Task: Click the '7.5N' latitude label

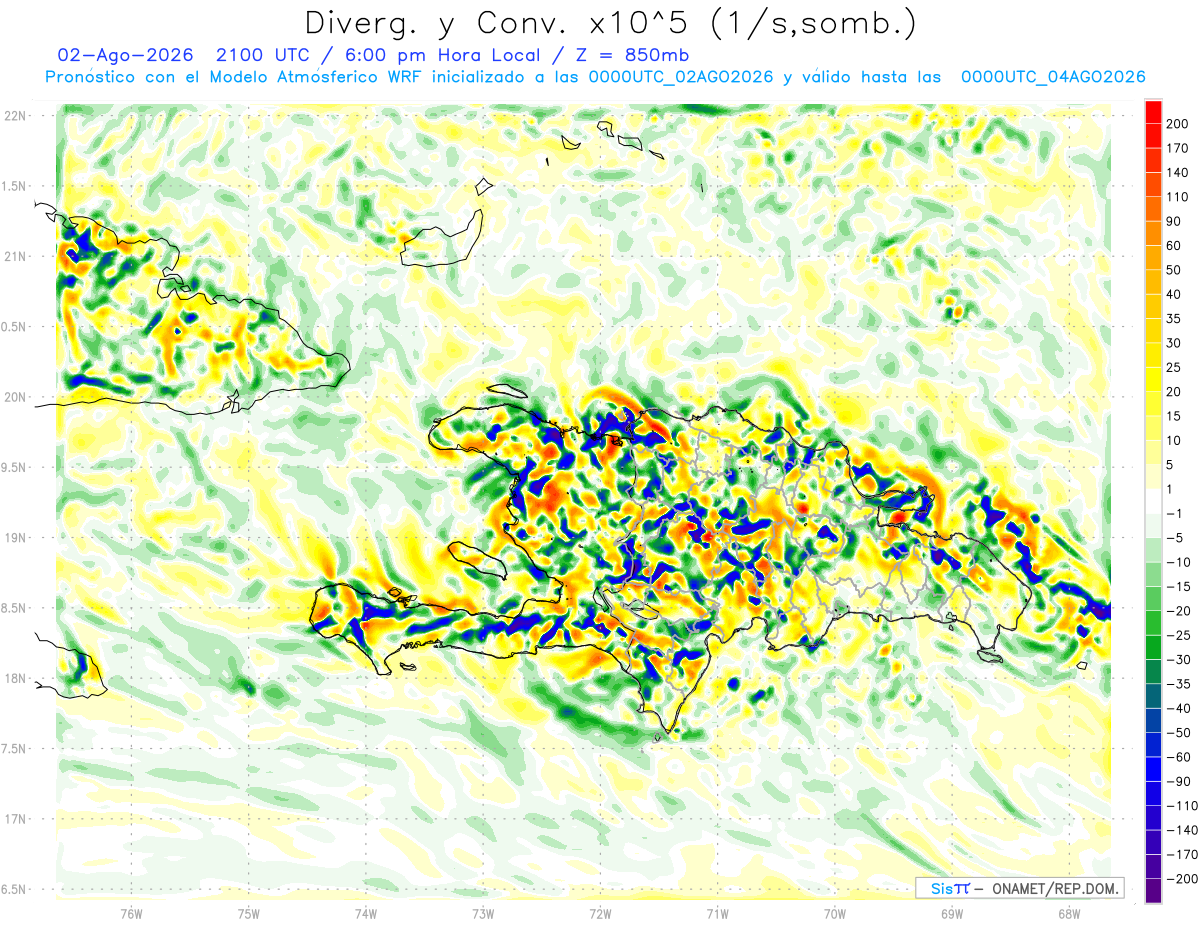Action: click(x=15, y=749)
